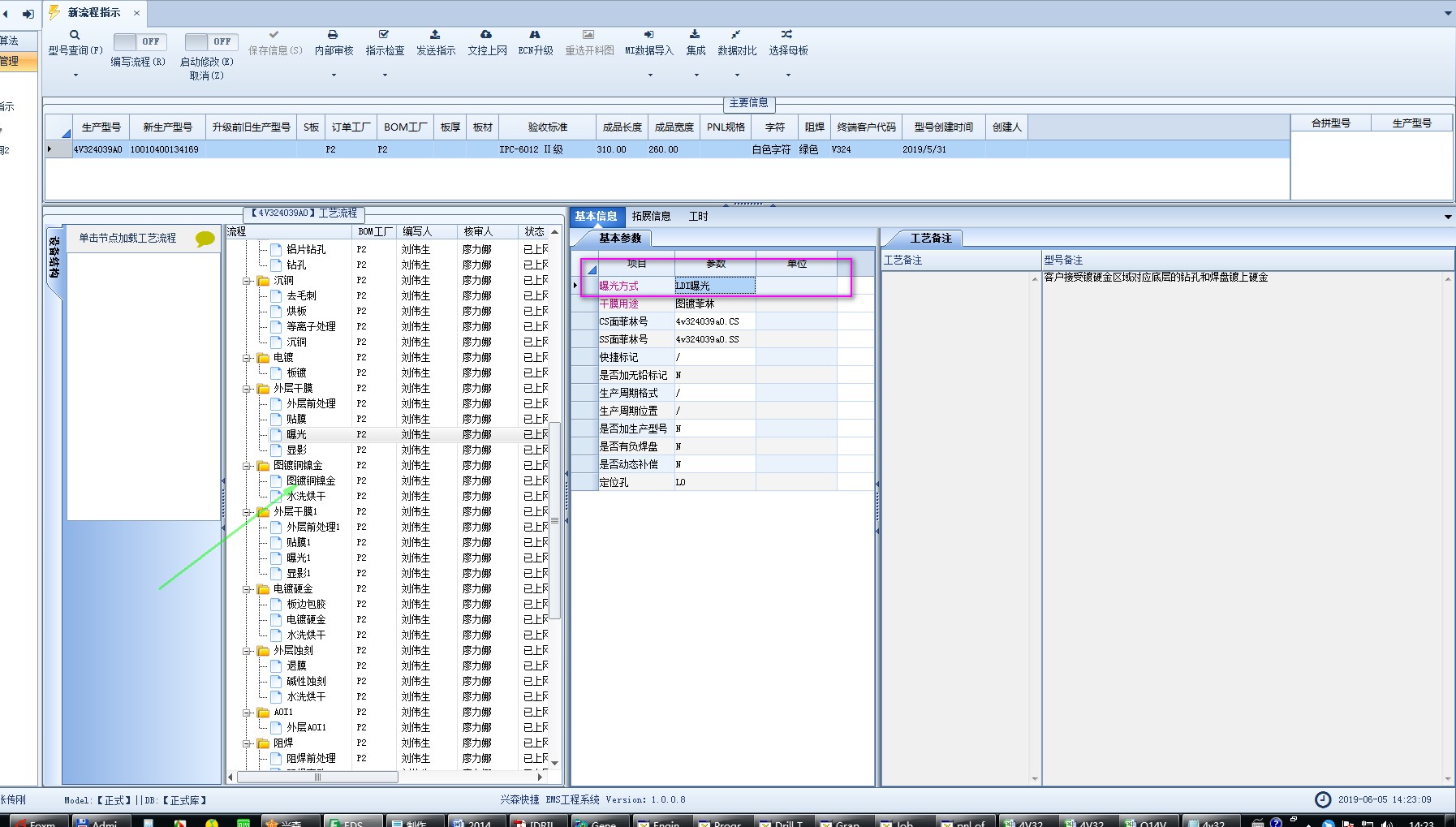Click the 集成 download icon
The width and height of the screenshot is (1456, 827).
coord(695,35)
